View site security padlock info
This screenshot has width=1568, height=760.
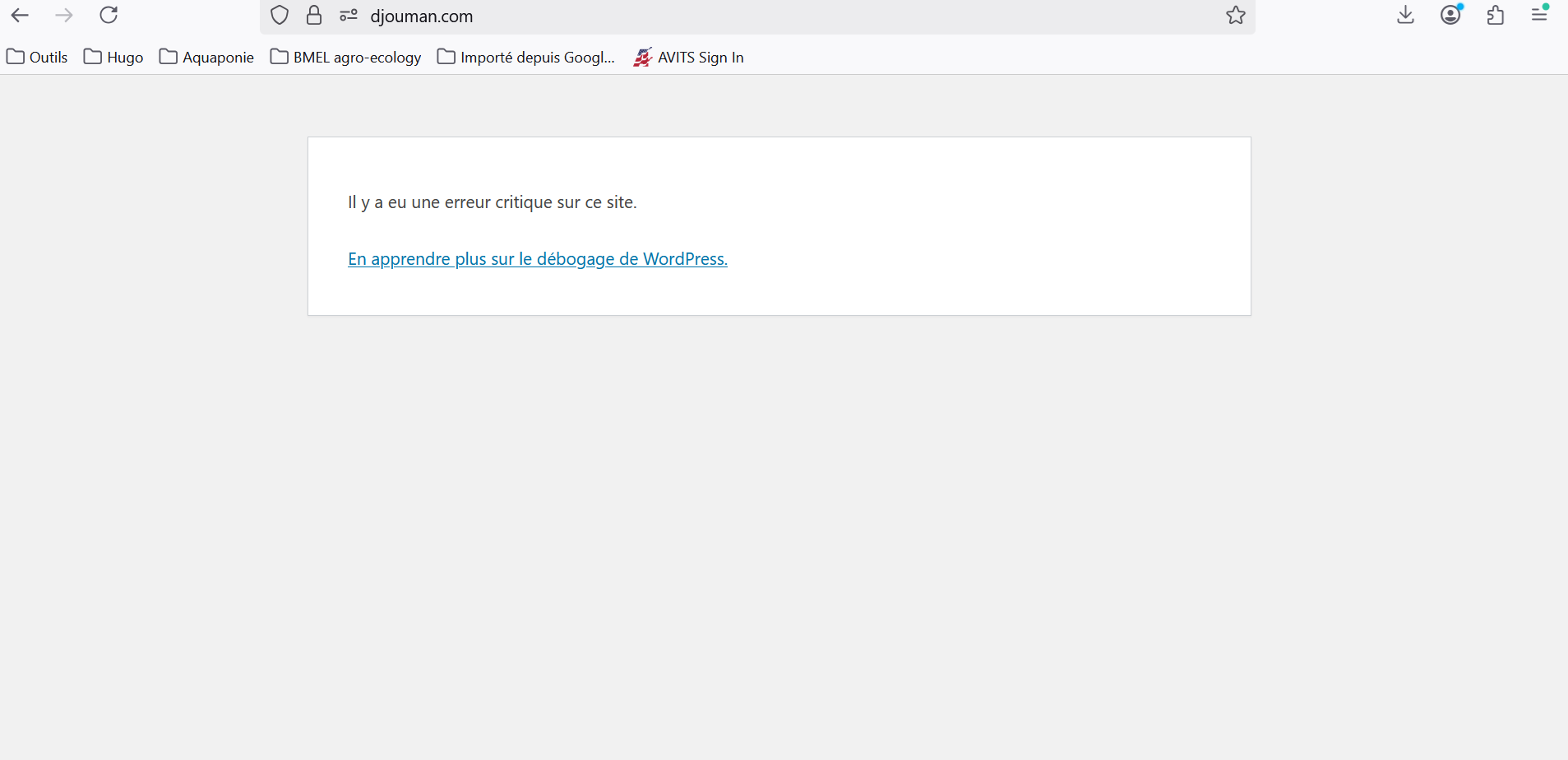point(314,16)
